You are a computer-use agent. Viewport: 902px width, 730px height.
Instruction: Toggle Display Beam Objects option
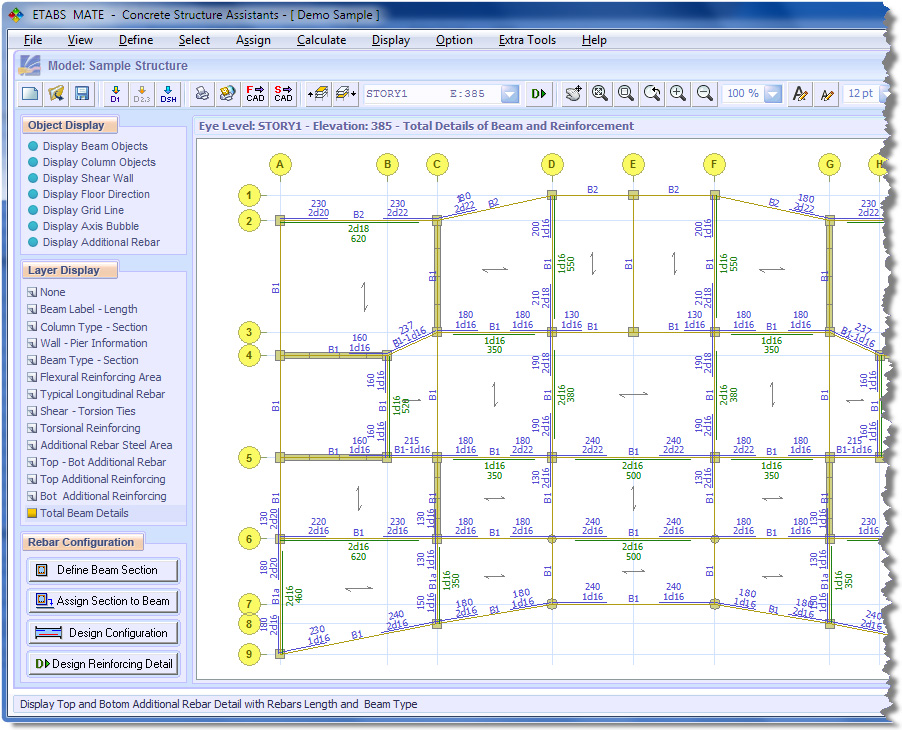pos(94,146)
